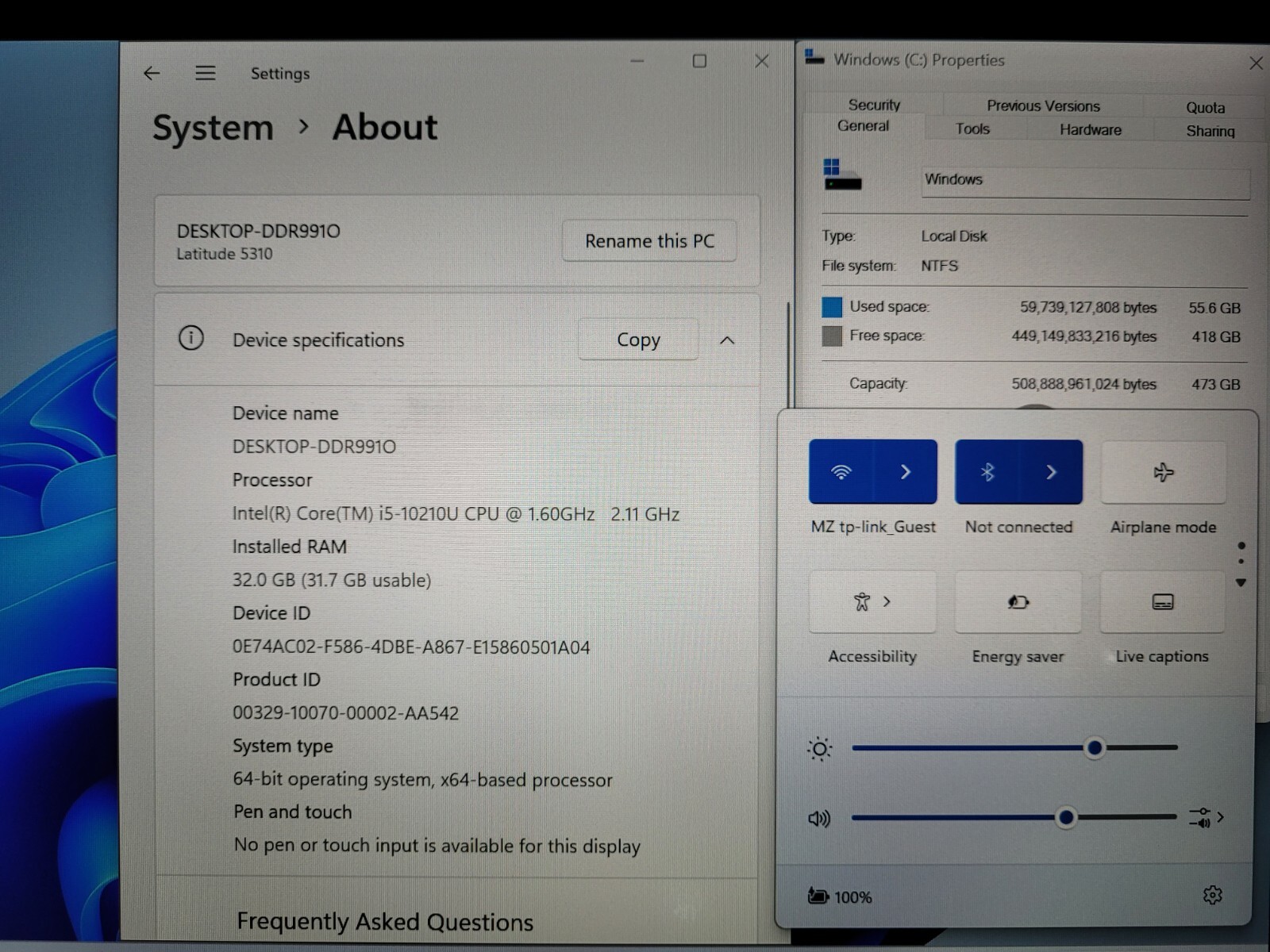Click the Latitude 5310 model text
The height and width of the screenshot is (952, 1270).
(224, 254)
